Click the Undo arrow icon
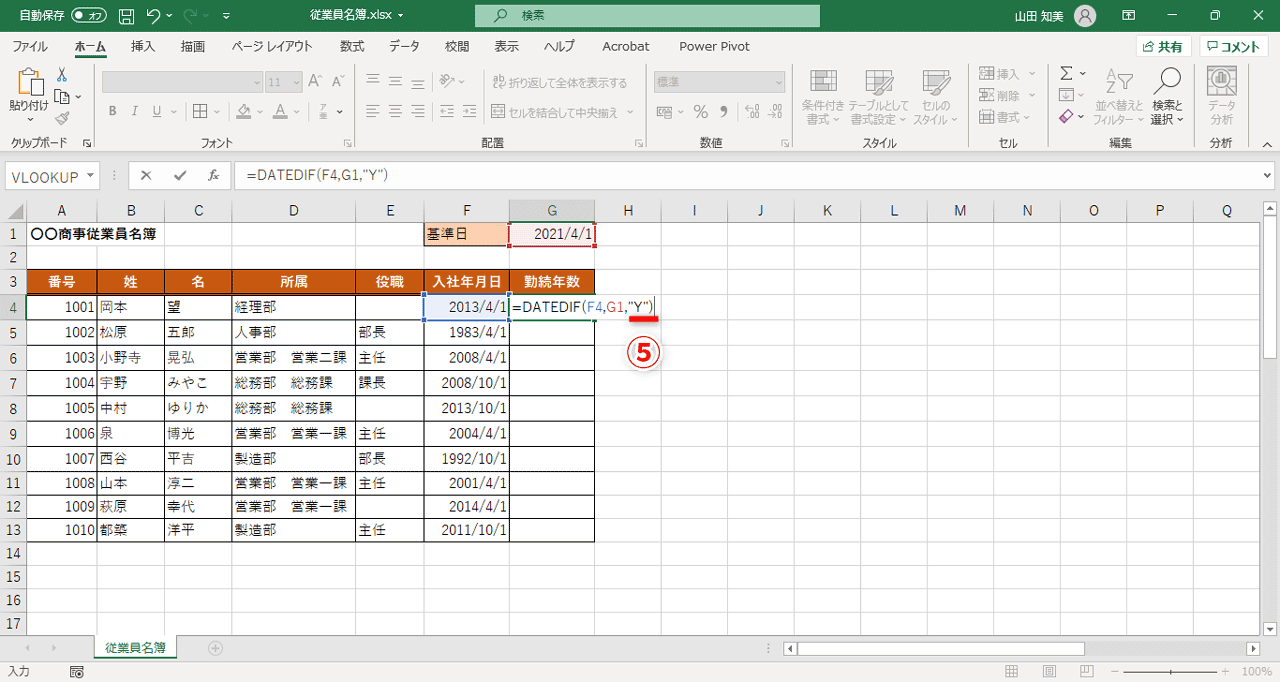 tap(153, 16)
